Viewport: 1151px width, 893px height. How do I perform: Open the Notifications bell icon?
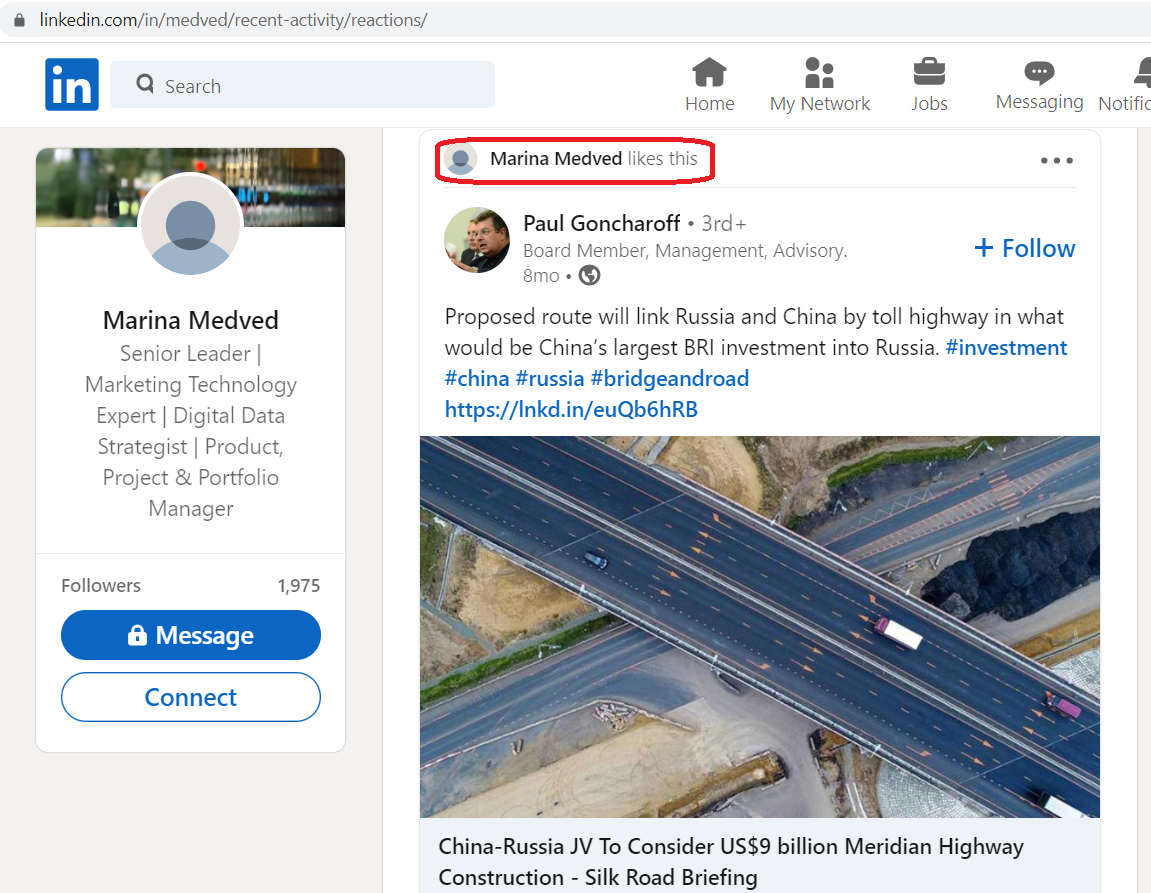point(1143,73)
